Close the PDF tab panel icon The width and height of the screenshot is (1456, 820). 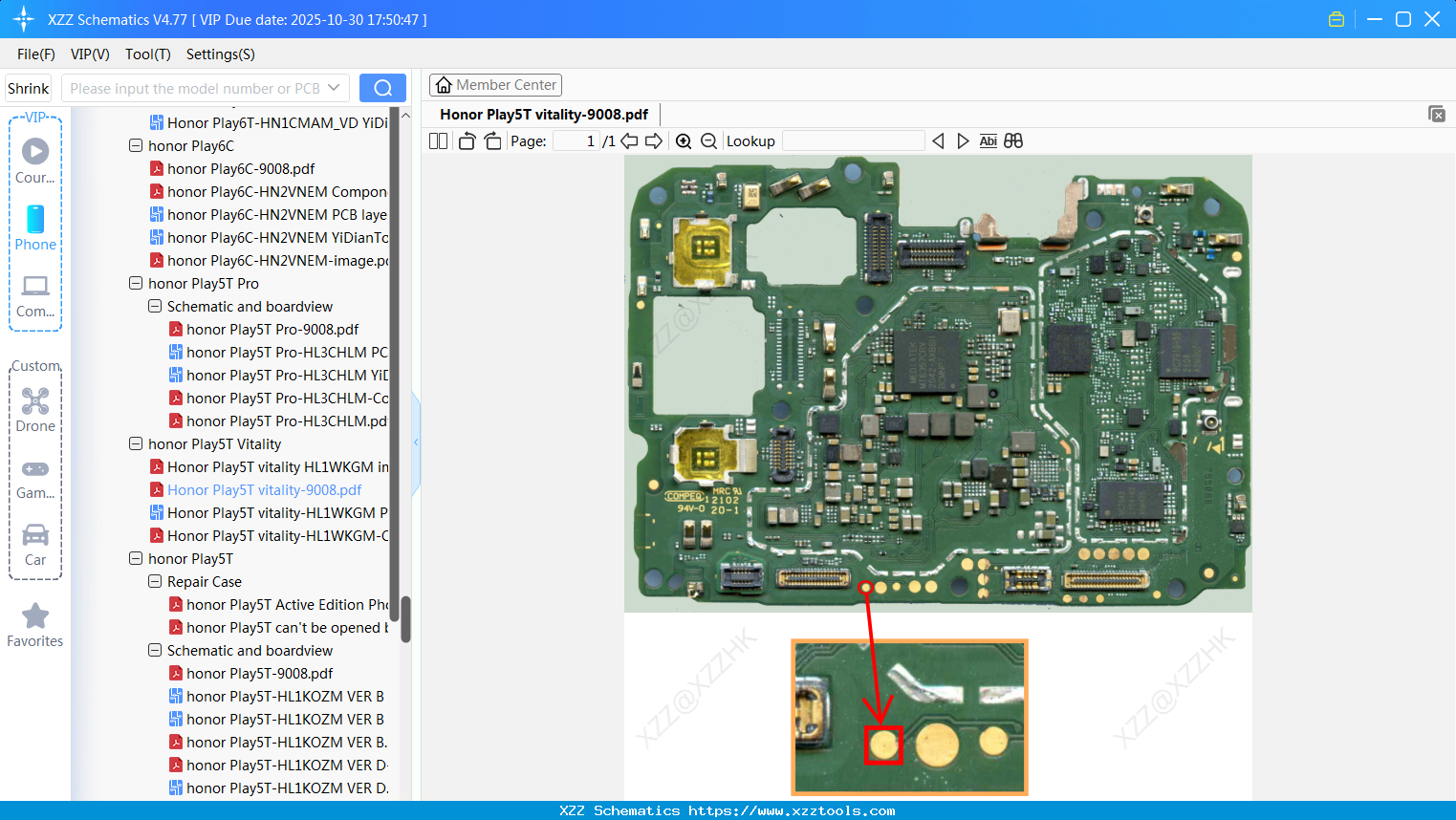[1437, 114]
